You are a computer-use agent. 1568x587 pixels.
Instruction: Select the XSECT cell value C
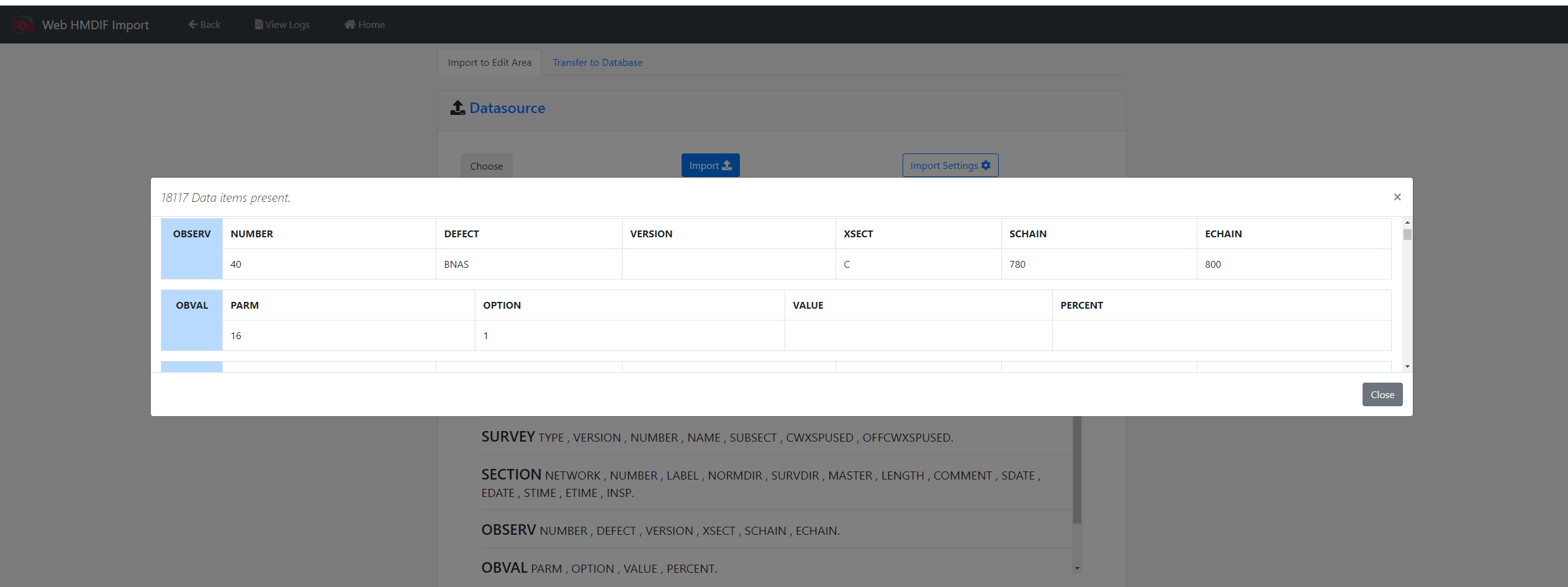[918, 264]
